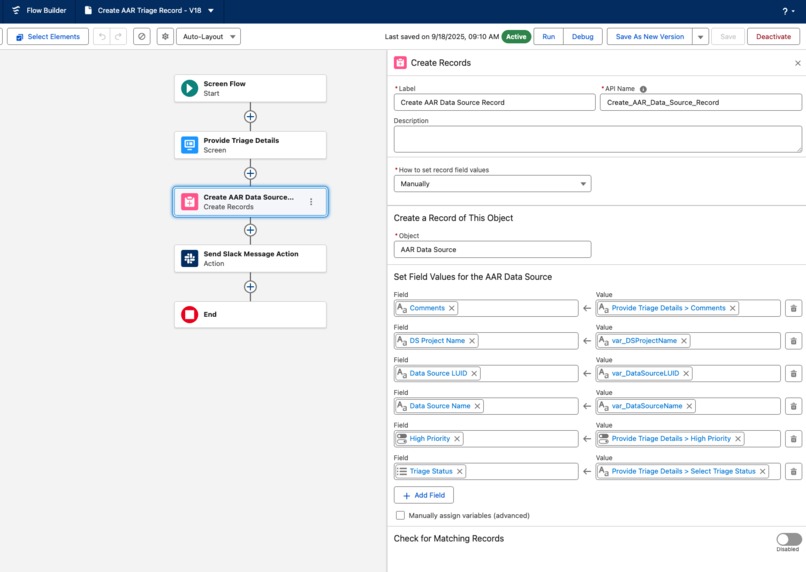Click the API Name info icon
Viewport: 806px width, 572px height.
[643, 89]
